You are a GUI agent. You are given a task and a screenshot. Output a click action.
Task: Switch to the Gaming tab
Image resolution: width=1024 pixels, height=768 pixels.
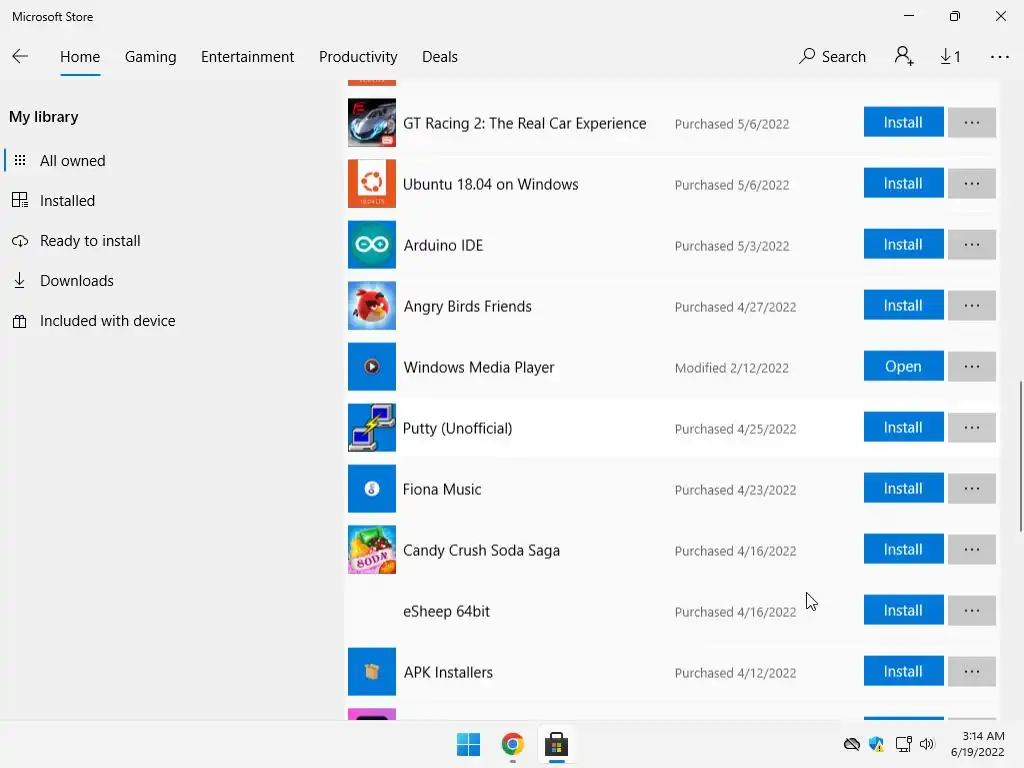pyautogui.click(x=150, y=57)
